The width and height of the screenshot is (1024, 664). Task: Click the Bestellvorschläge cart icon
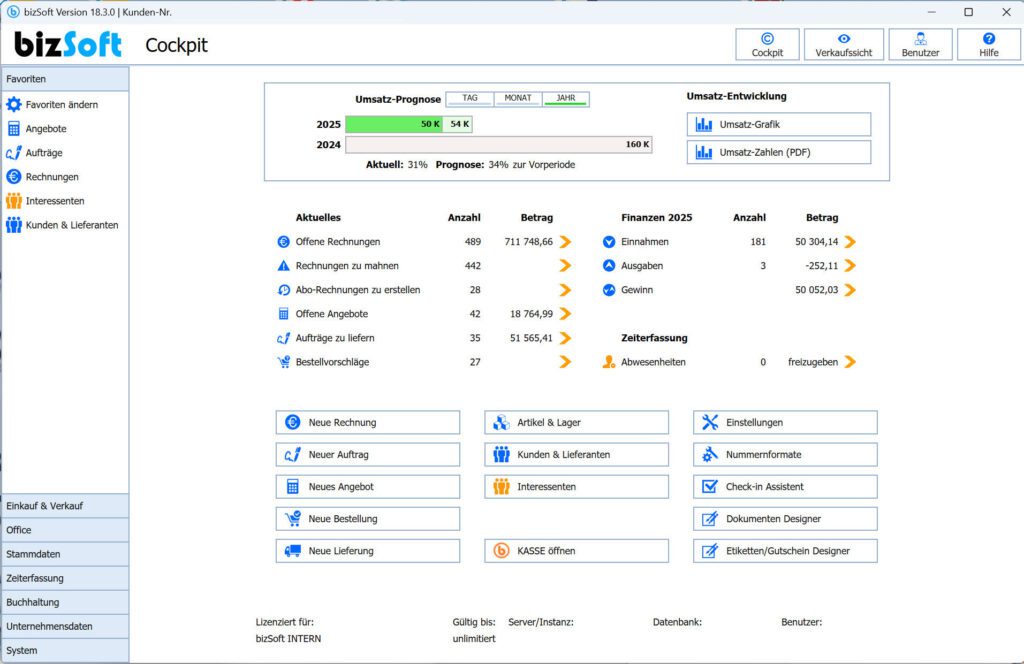283,362
